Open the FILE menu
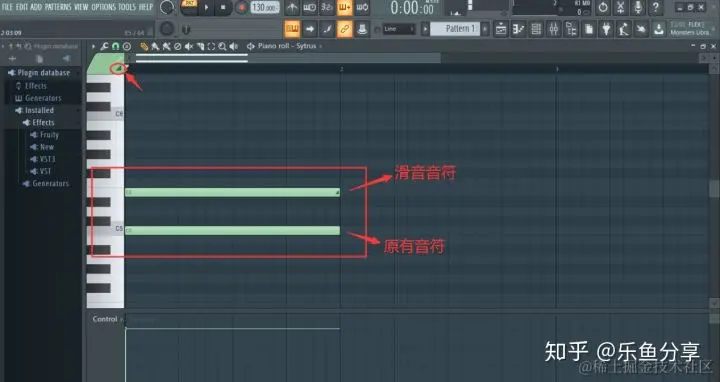 pyautogui.click(x=7, y=7)
